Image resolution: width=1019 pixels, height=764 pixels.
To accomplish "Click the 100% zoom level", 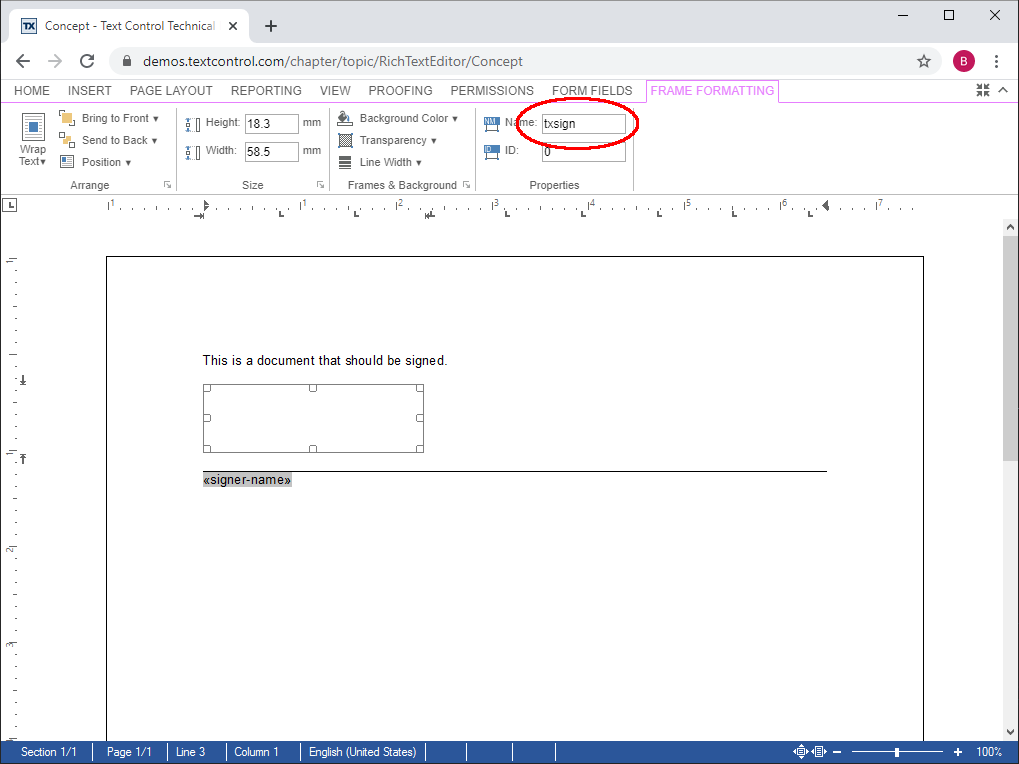I will pyautogui.click(x=988, y=752).
